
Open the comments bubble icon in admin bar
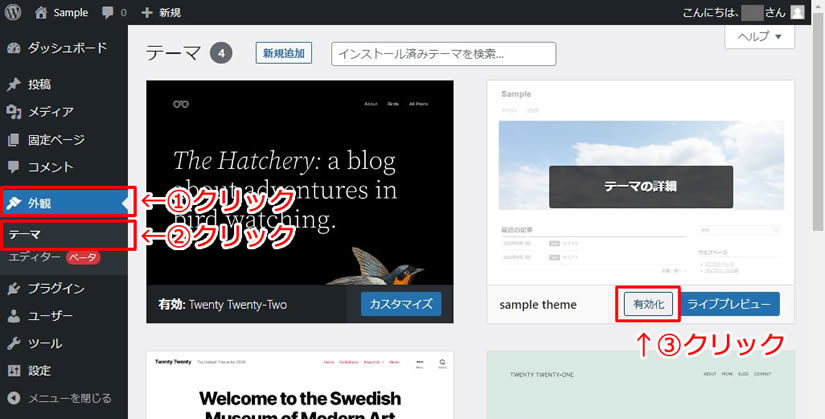tap(108, 13)
